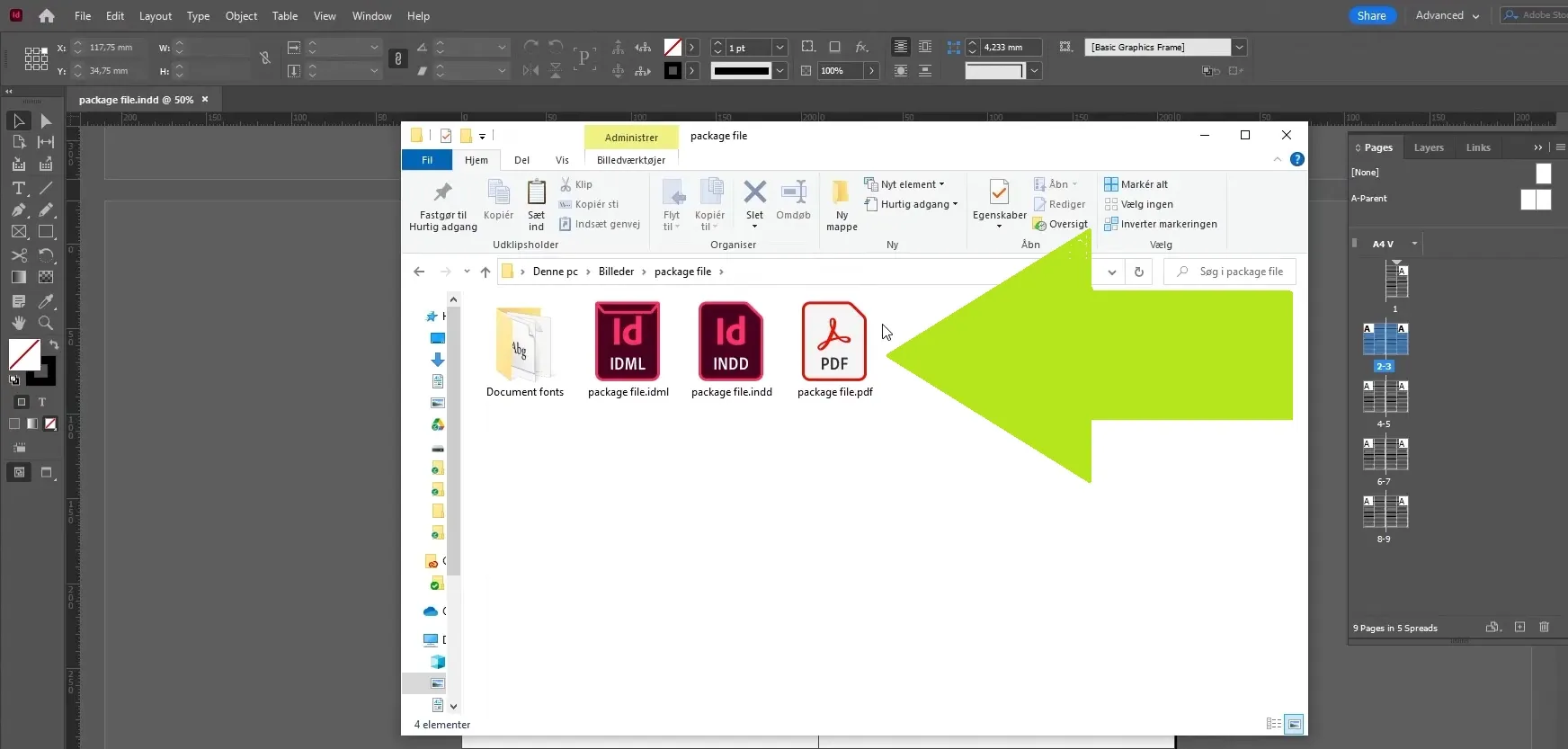Select the Rectangle Frame tool
The height and width of the screenshot is (749, 1568).
[x=19, y=232]
